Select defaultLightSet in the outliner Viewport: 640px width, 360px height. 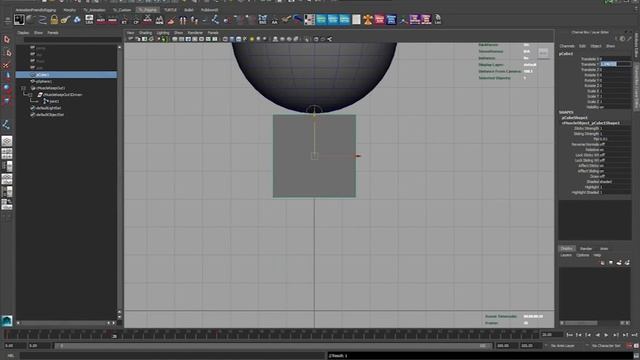tap(48, 108)
